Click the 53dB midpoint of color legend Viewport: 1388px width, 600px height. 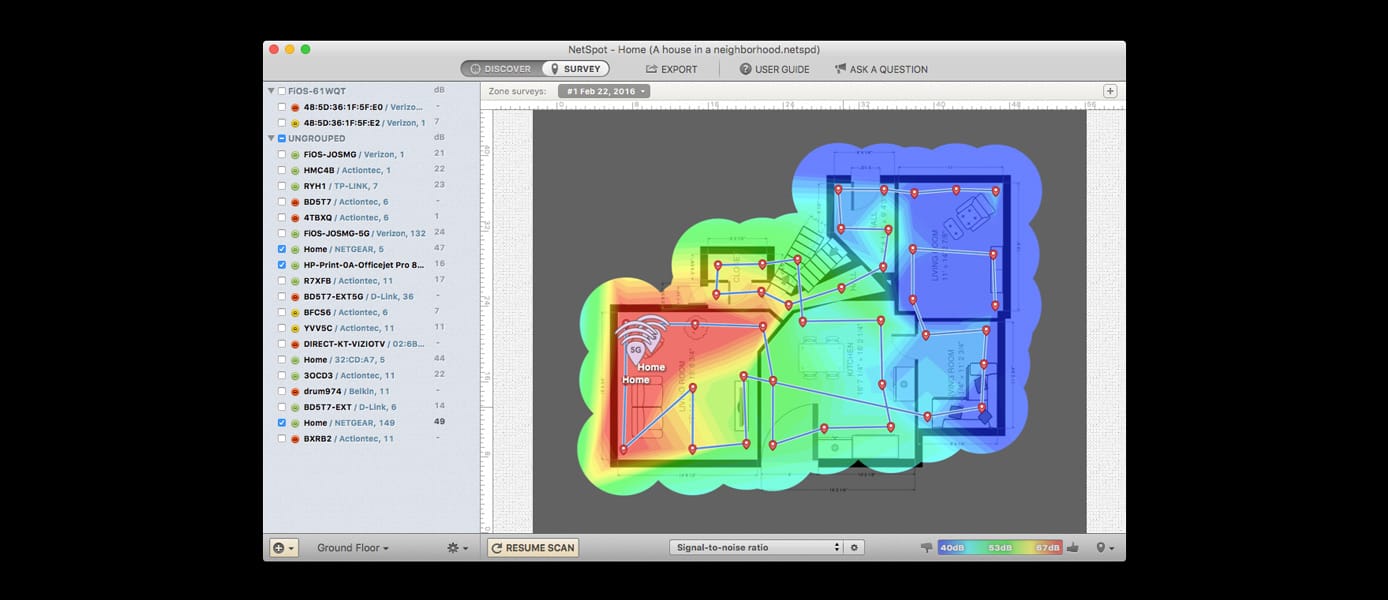[x=1000, y=548]
